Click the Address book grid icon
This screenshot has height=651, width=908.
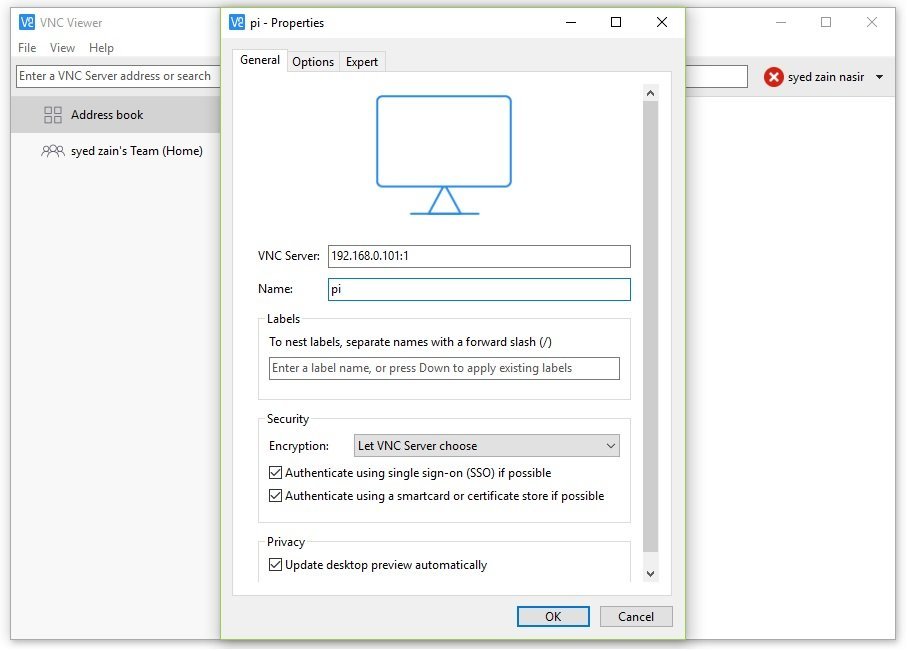click(x=53, y=115)
